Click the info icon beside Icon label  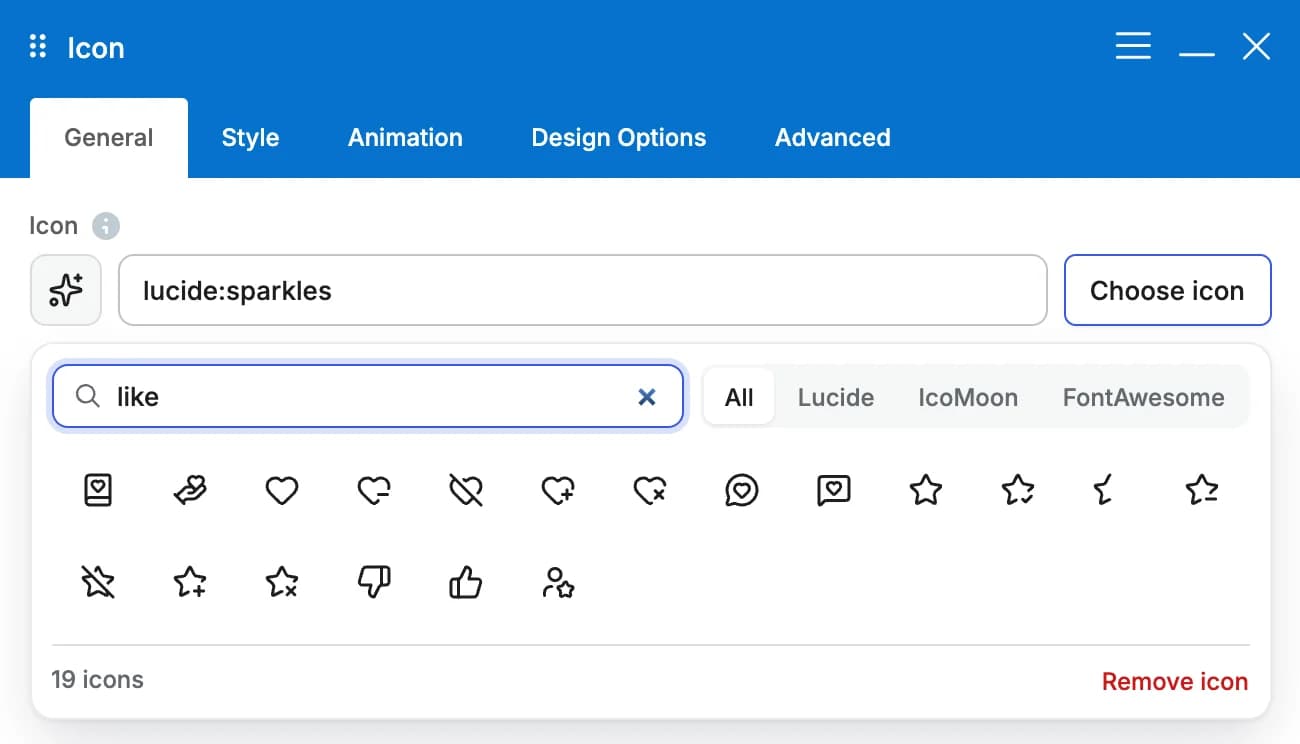(106, 226)
